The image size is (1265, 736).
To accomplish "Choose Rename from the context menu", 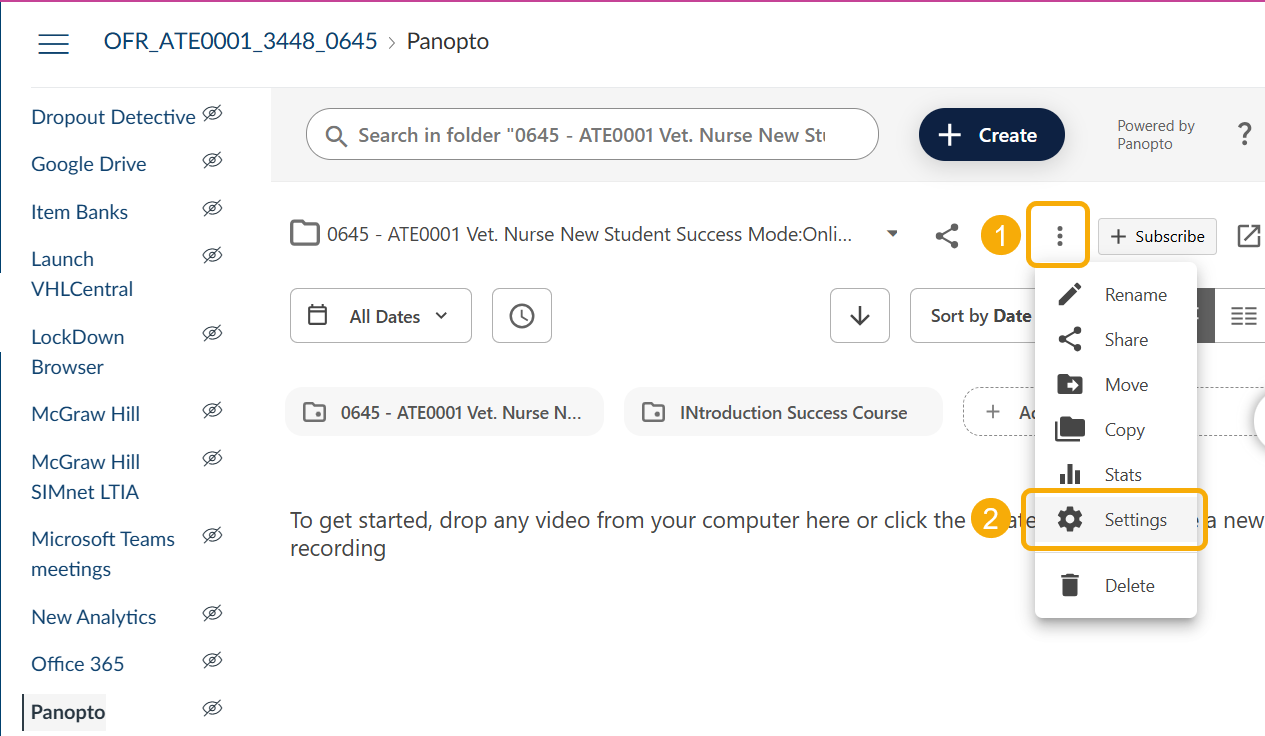I will point(1116,295).
